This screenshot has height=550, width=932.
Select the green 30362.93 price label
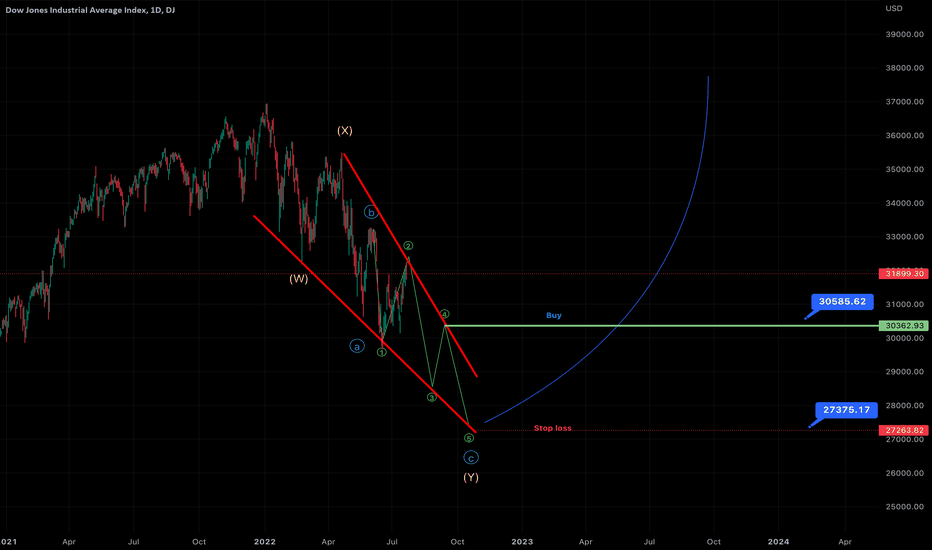point(903,326)
